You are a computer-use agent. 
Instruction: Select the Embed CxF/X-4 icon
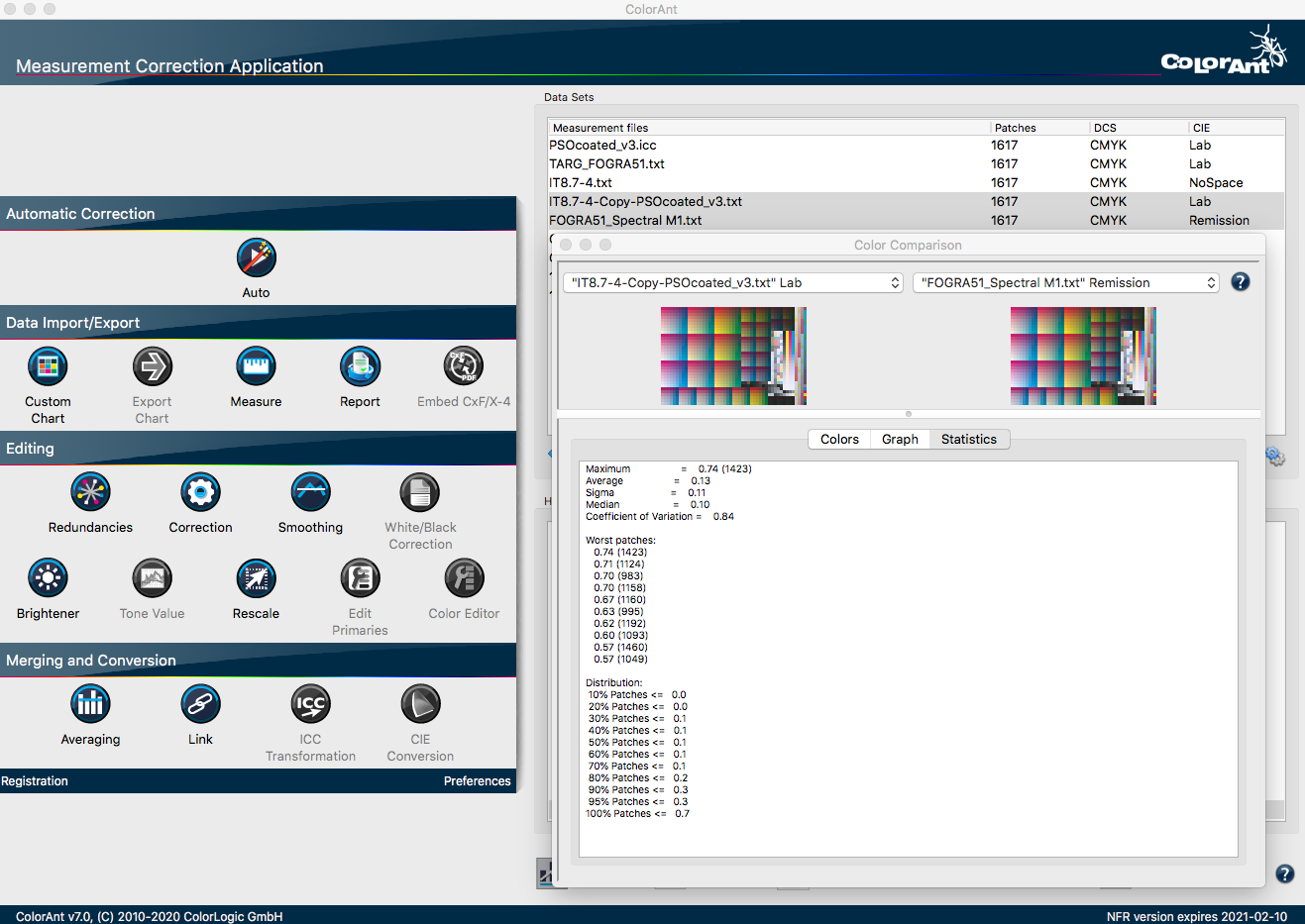click(x=464, y=366)
